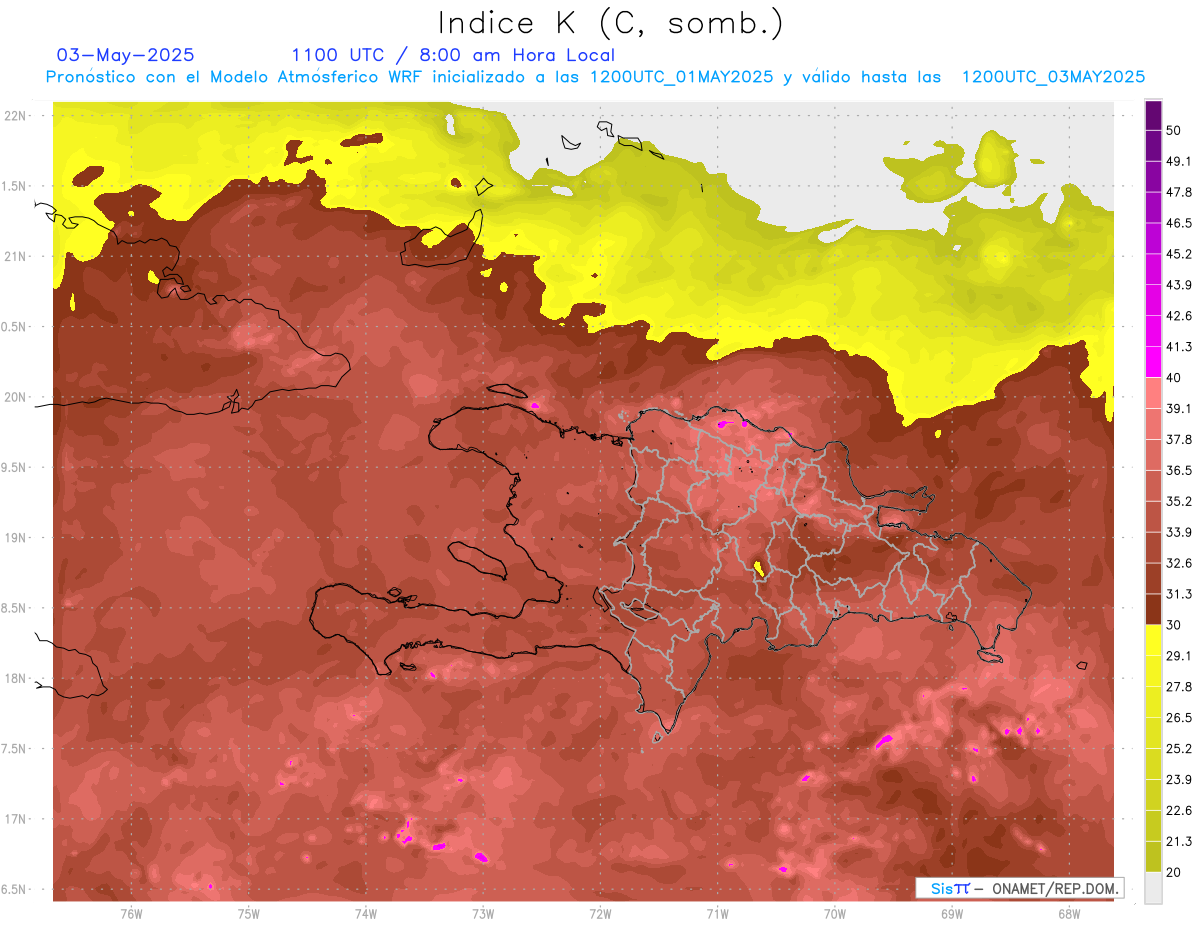Click legend value "36.5"
Image resolution: width=1200 pixels, height=927 pixels.
pos(1179,470)
